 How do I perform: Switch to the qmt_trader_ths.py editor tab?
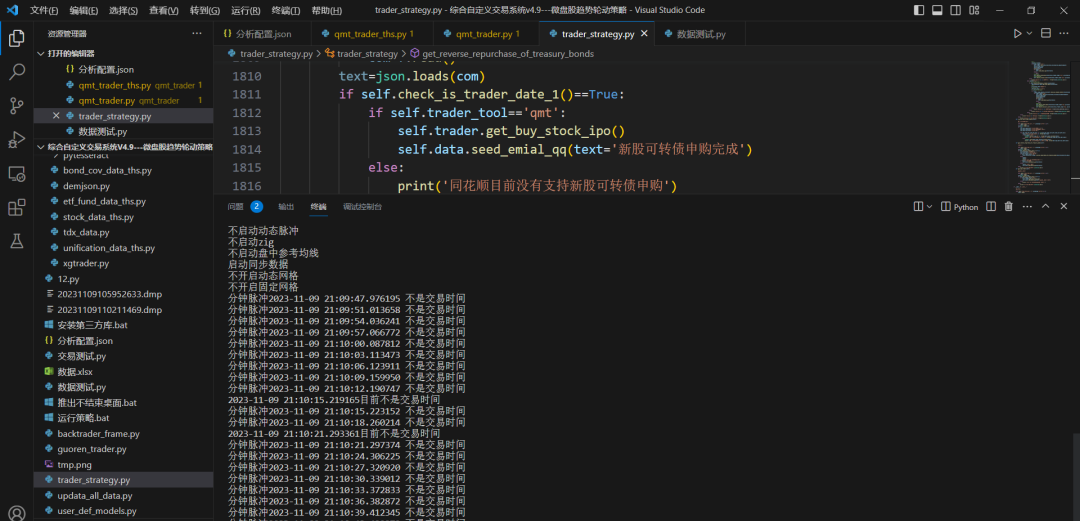[373, 34]
